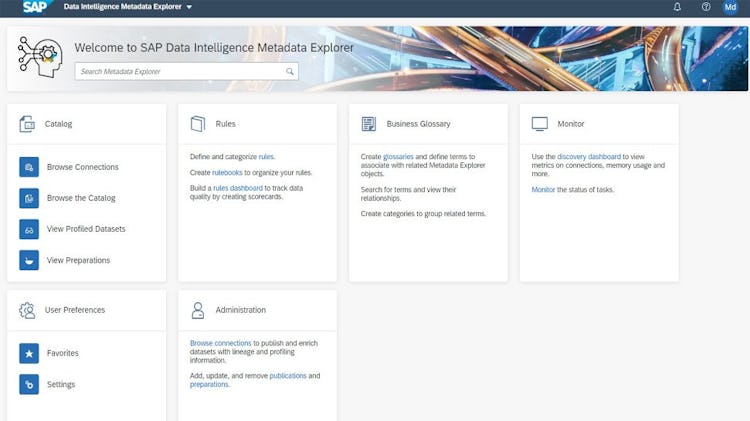
Task: Click the Welcome to SAP Data Intelligence title
Action: [214, 48]
